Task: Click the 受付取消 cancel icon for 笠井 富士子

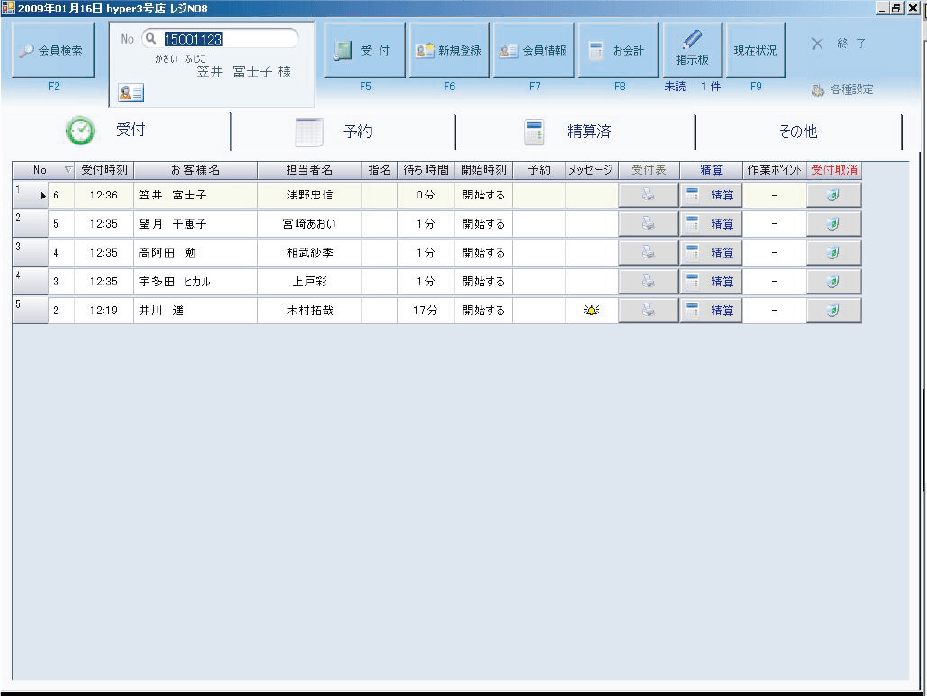Action: [833, 196]
